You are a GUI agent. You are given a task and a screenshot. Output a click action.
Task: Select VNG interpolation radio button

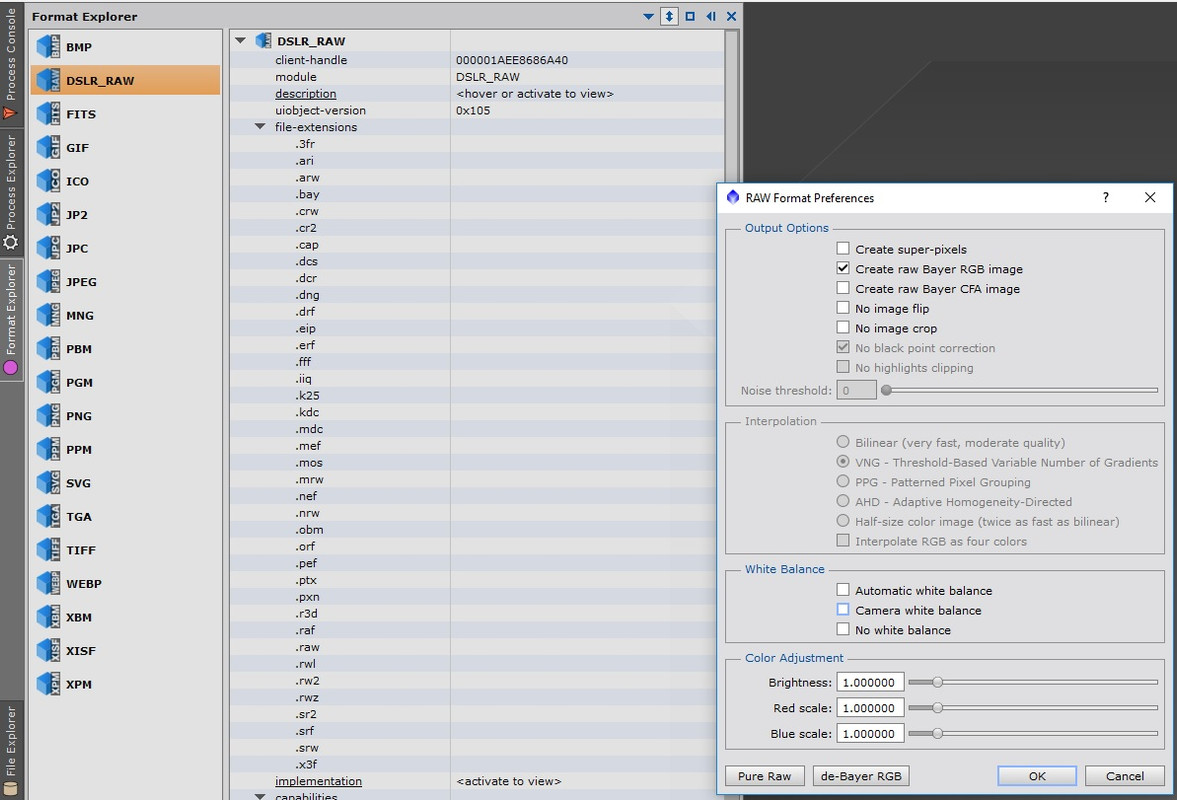point(843,462)
